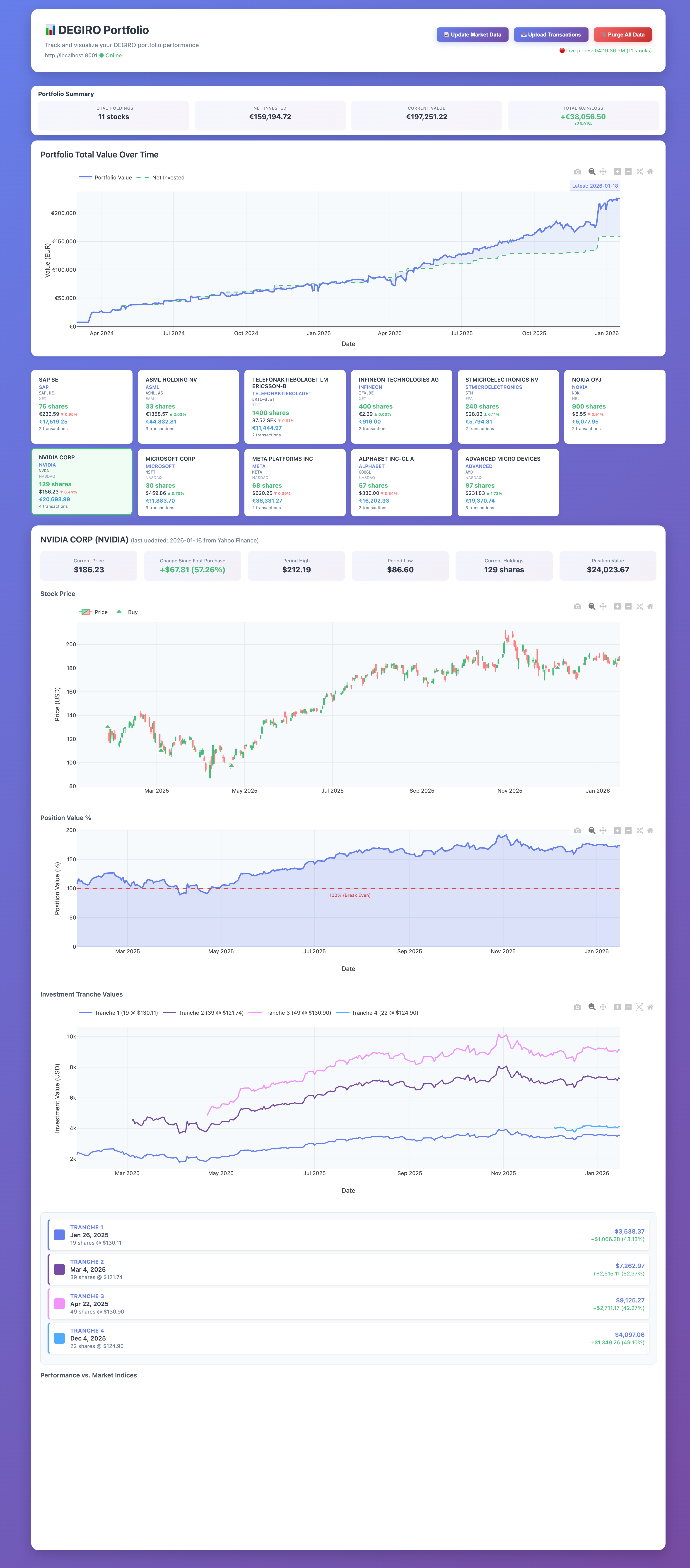This screenshot has width=690, height=1568.
Task: Reset axes on the portfolio value chart
Action: (650, 172)
